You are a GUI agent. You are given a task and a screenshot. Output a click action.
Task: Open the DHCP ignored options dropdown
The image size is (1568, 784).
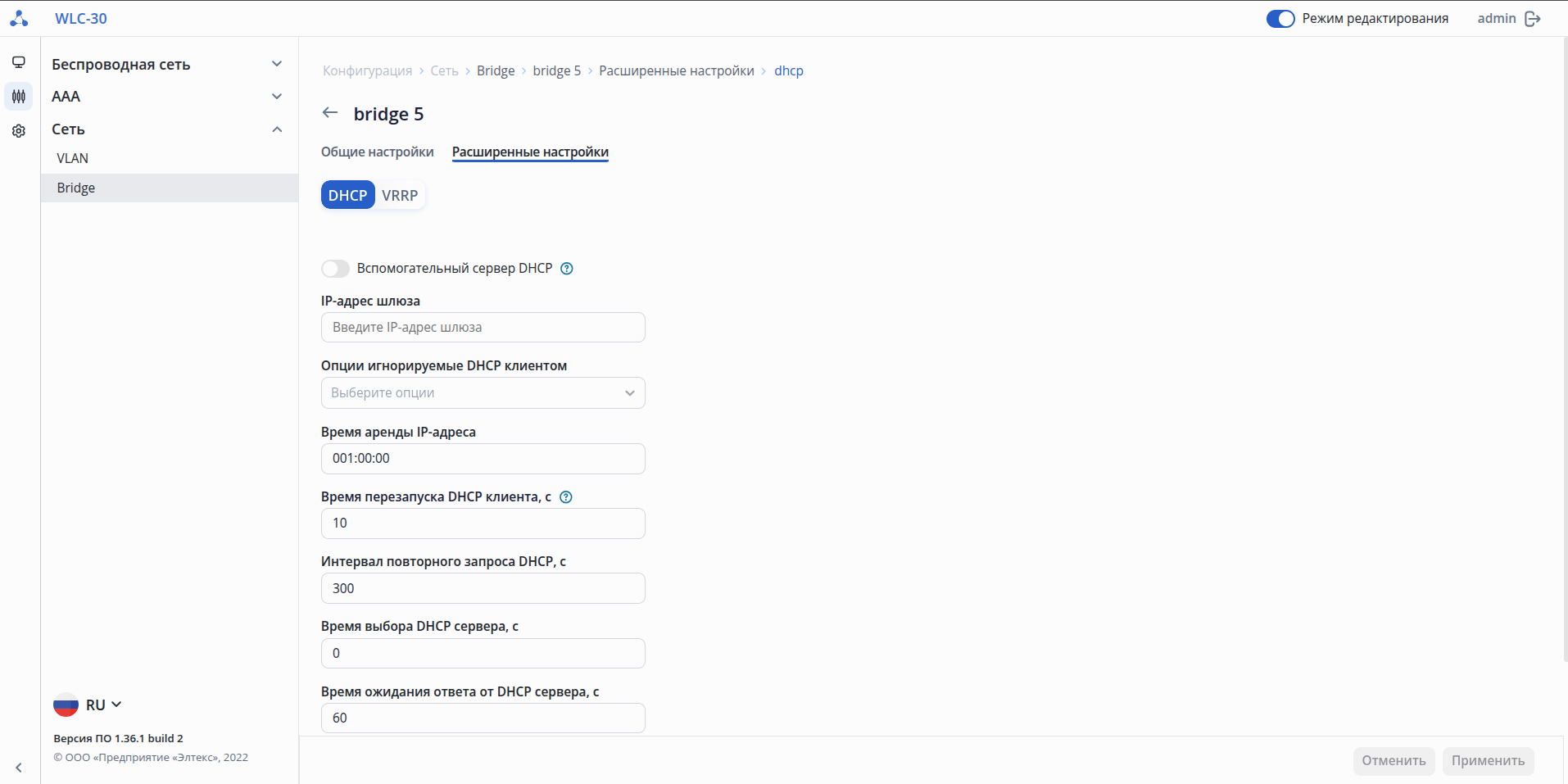(483, 393)
